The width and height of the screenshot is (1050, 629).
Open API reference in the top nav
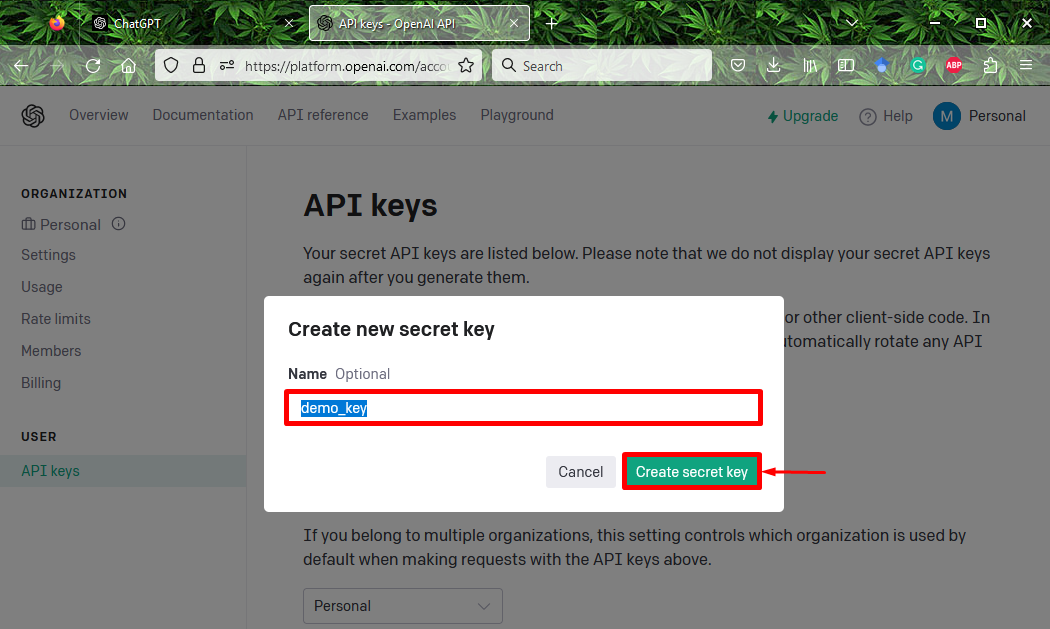[x=323, y=115]
